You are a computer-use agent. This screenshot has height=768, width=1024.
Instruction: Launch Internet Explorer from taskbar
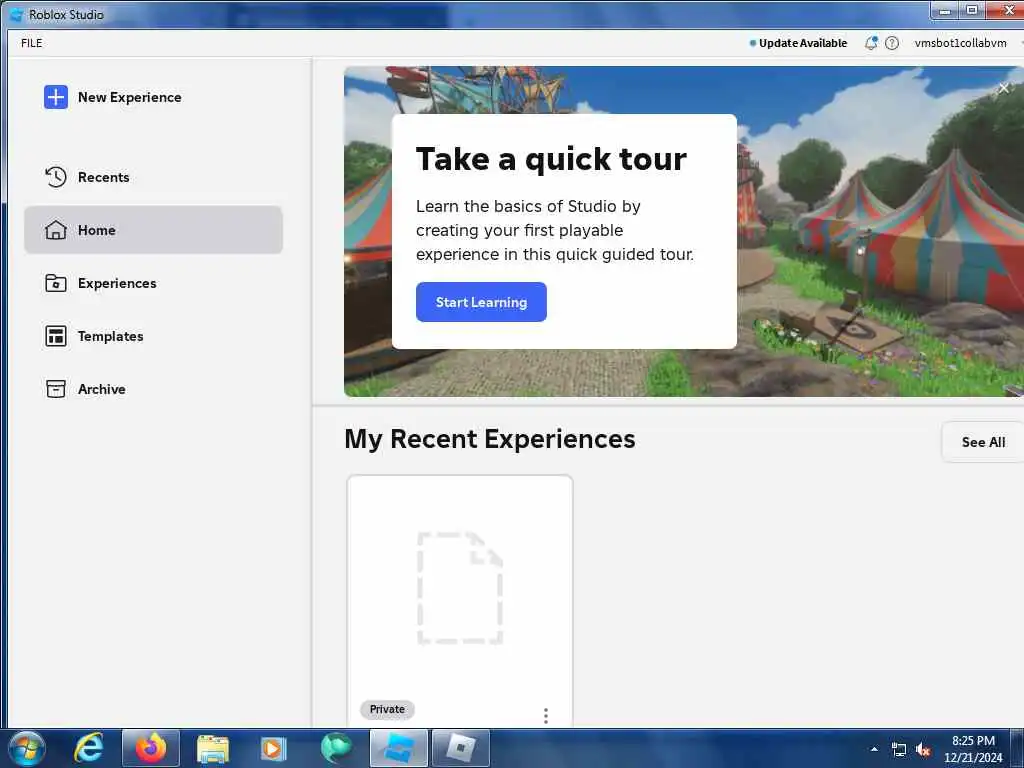(89, 748)
